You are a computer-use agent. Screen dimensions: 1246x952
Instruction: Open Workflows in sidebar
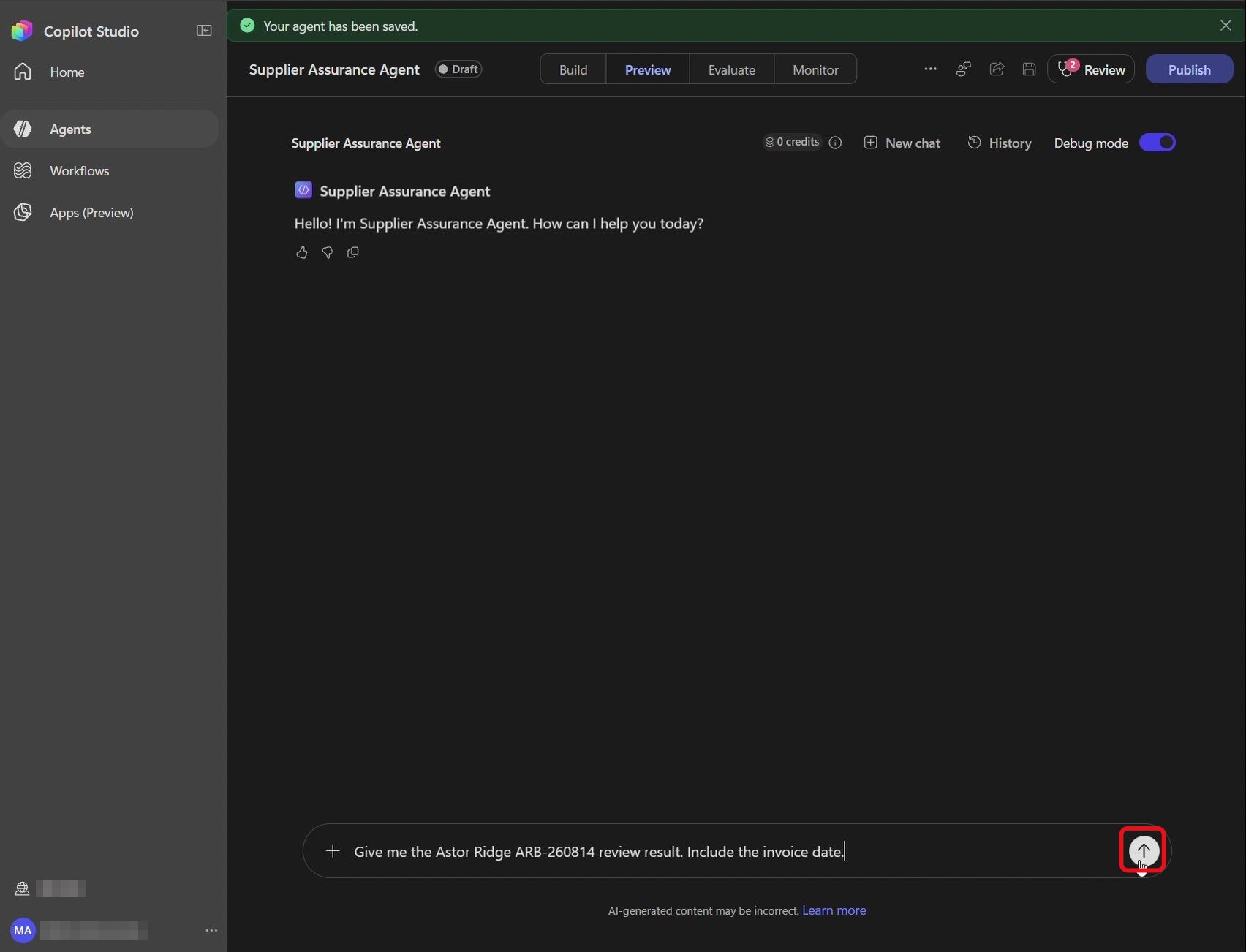pyautogui.click(x=110, y=170)
